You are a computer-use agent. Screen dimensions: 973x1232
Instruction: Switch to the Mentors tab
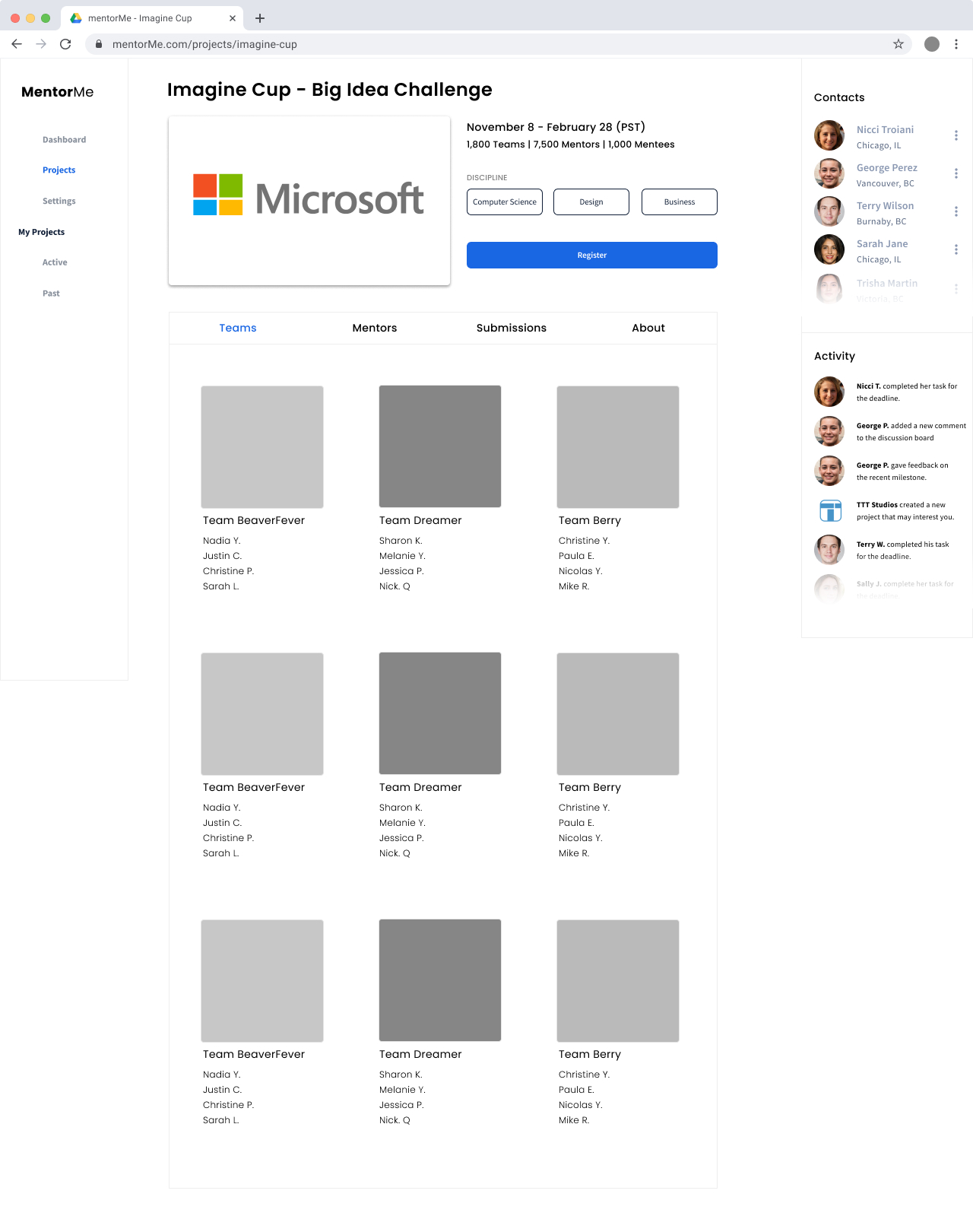375,328
